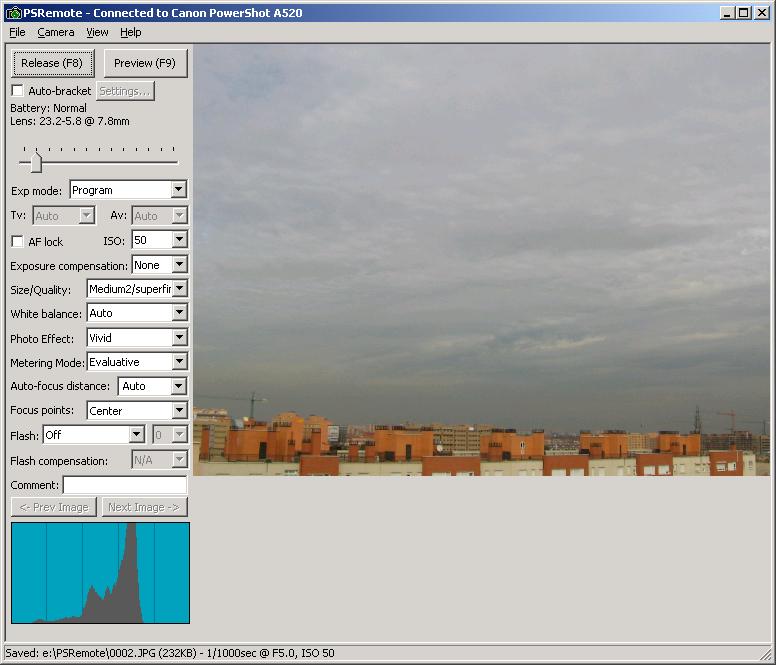Viewport: 776px width, 665px height.
Task: Close the PSRemote window
Action: [x=762, y=13]
